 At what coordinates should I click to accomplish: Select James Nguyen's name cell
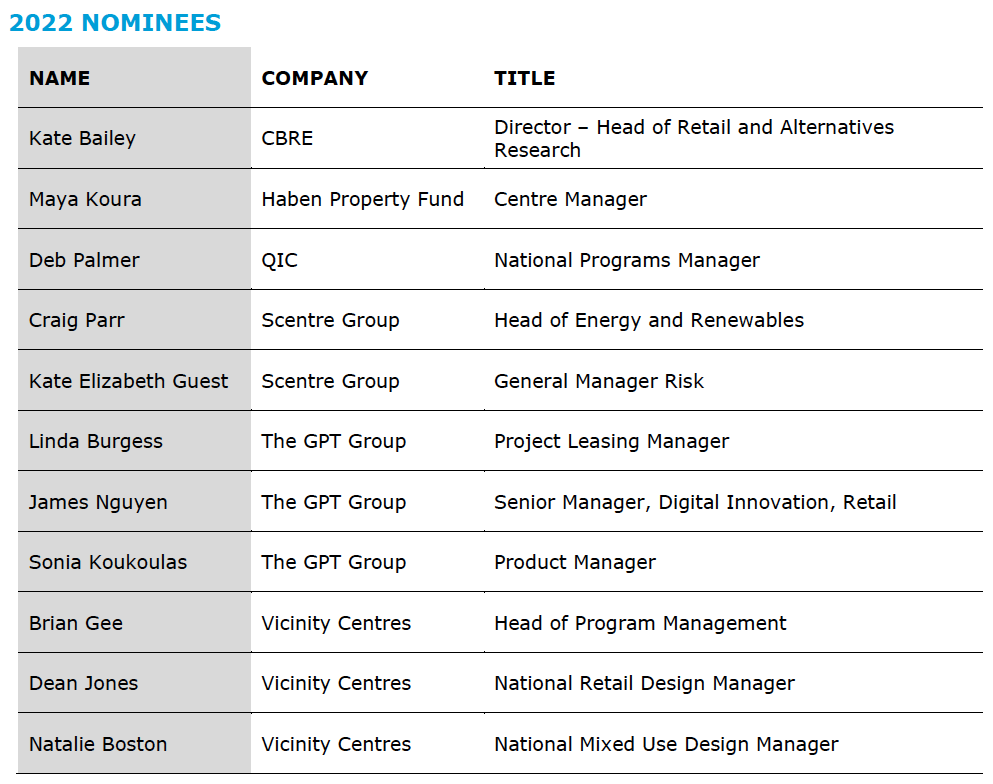pyautogui.click(x=98, y=502)
